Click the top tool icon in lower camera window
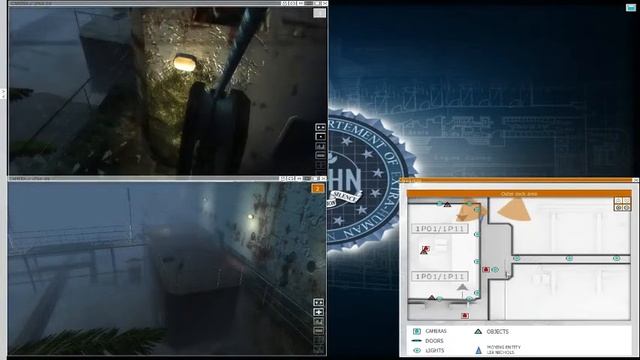640x360 pixels. point(318,302)
